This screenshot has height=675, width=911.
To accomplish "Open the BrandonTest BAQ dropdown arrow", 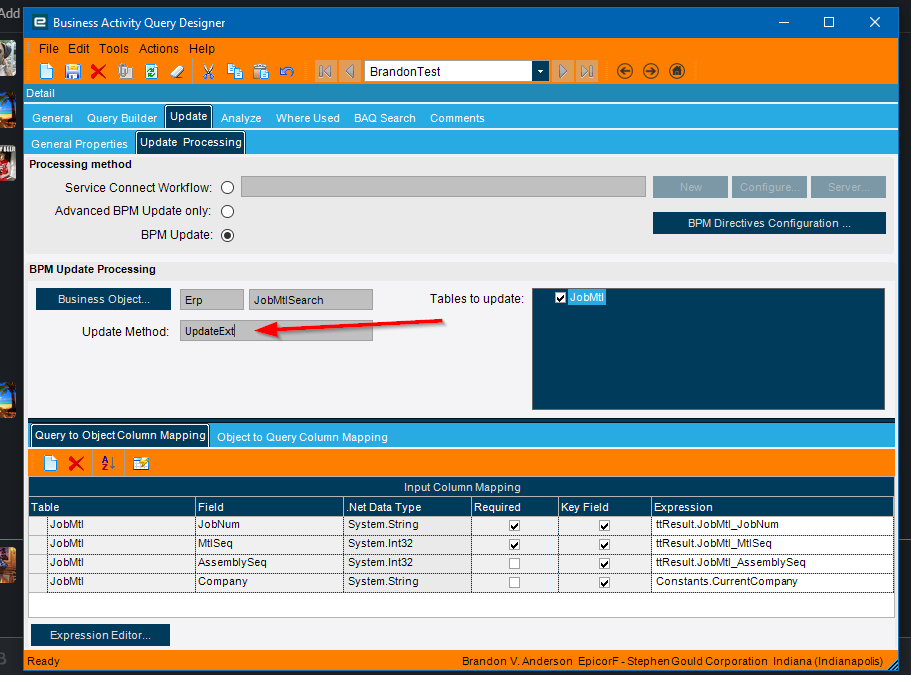I will 540,71.
